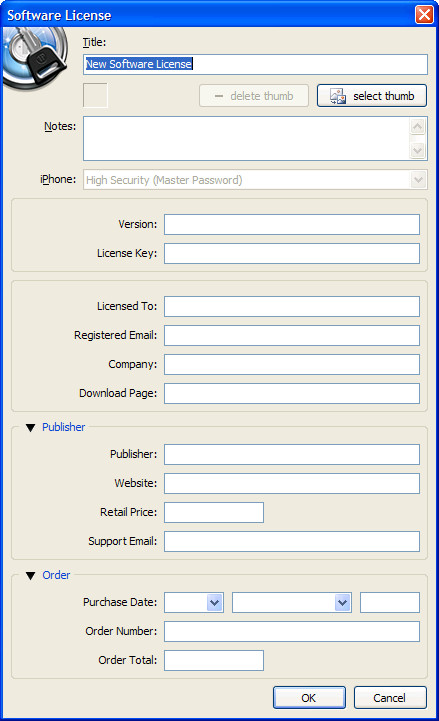This screenshot has width=439, height=721.
Task: Click the 1Password key logo icon
Action: click(35, 58)
